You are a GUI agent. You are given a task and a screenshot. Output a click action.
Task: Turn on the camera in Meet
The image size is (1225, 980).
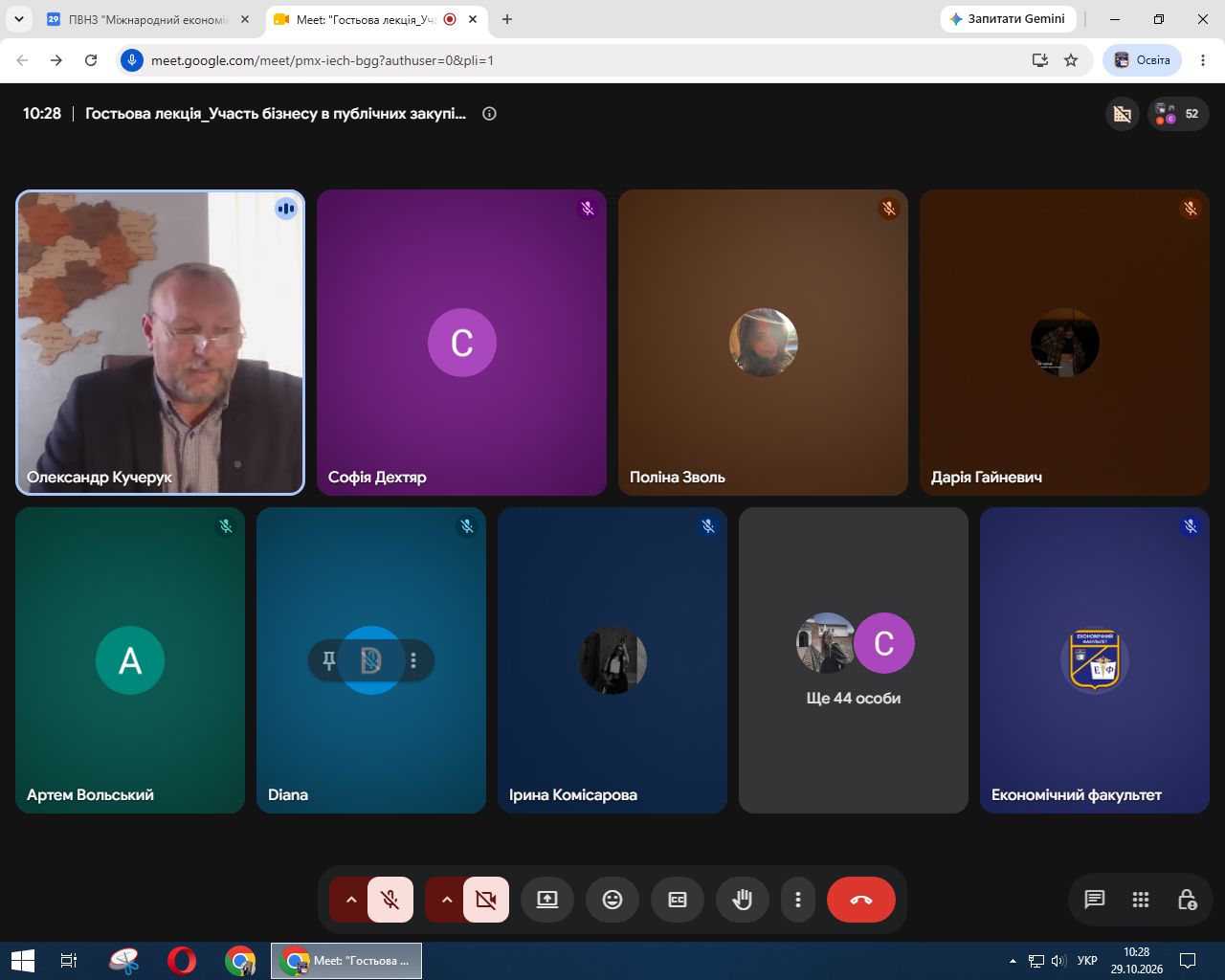486,900
